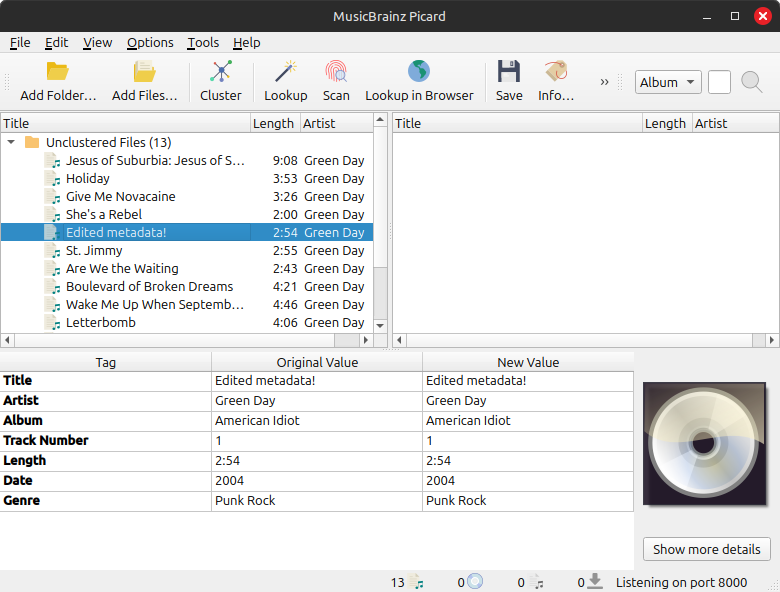Screen dimensions: 780x592
Task: Click the Track Number tag label
Action: point(46,440)
